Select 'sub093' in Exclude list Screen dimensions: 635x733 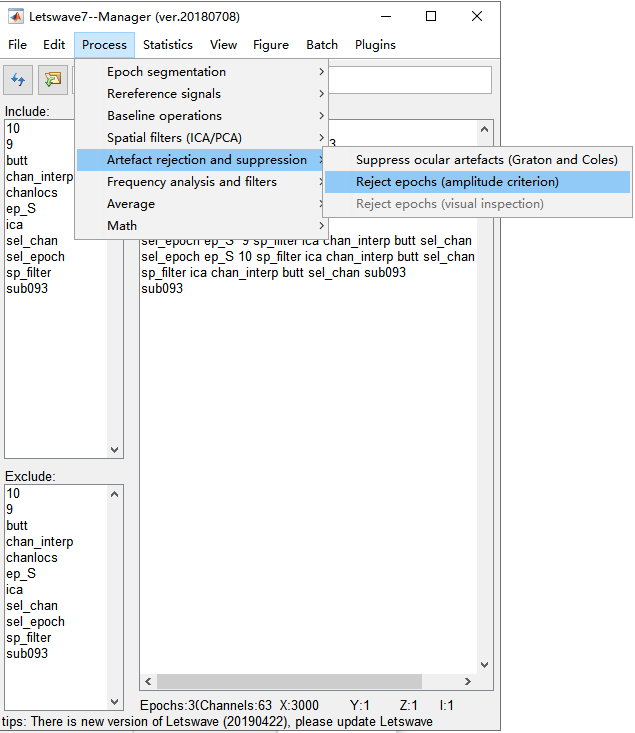point(27,654)
